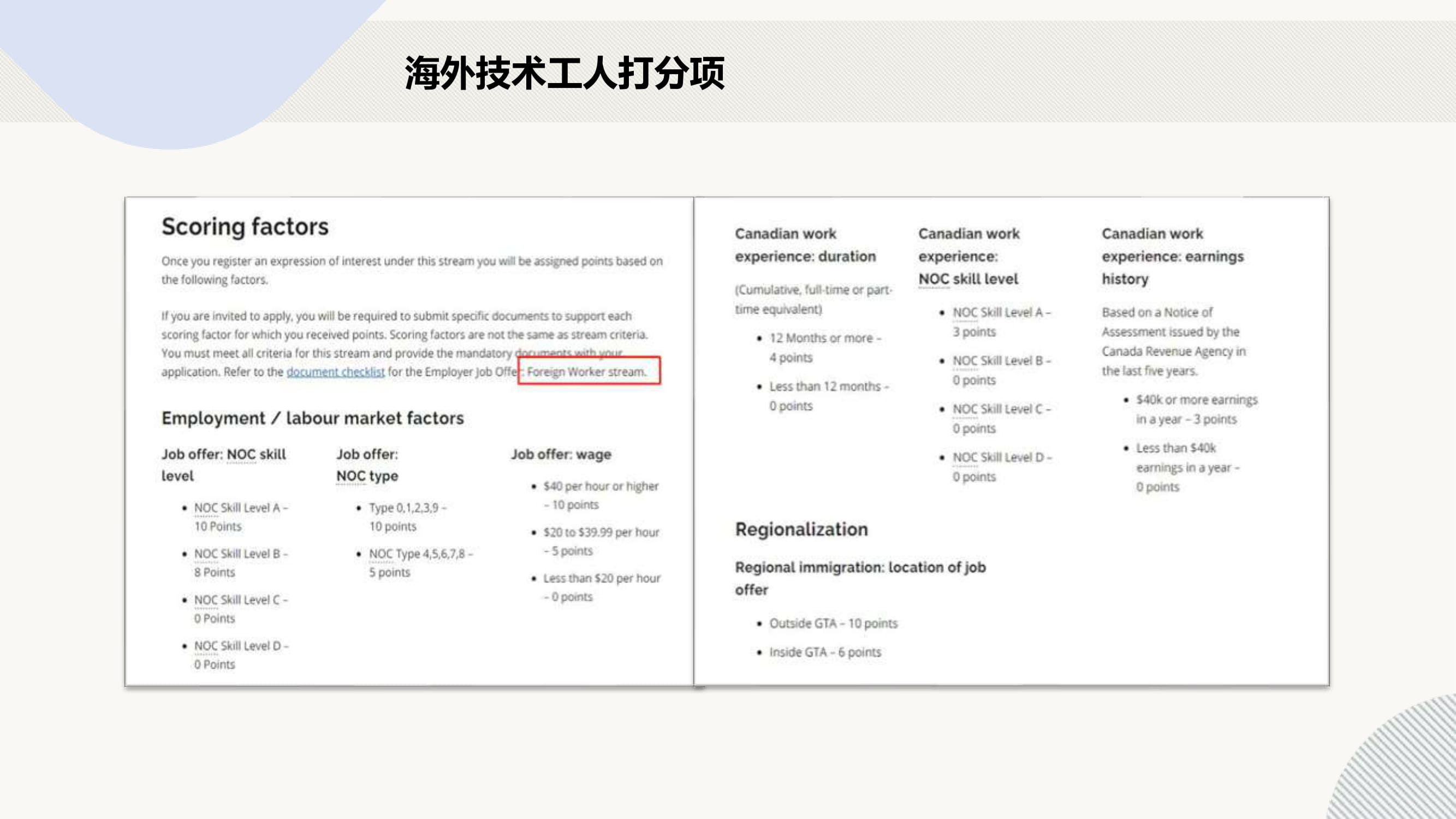Click '12 Months or more – 4 points'

click(825, 348)
